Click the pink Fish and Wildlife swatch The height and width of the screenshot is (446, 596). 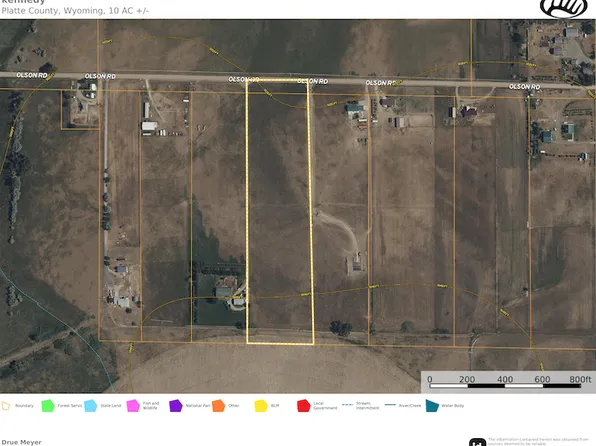(133, 406)
